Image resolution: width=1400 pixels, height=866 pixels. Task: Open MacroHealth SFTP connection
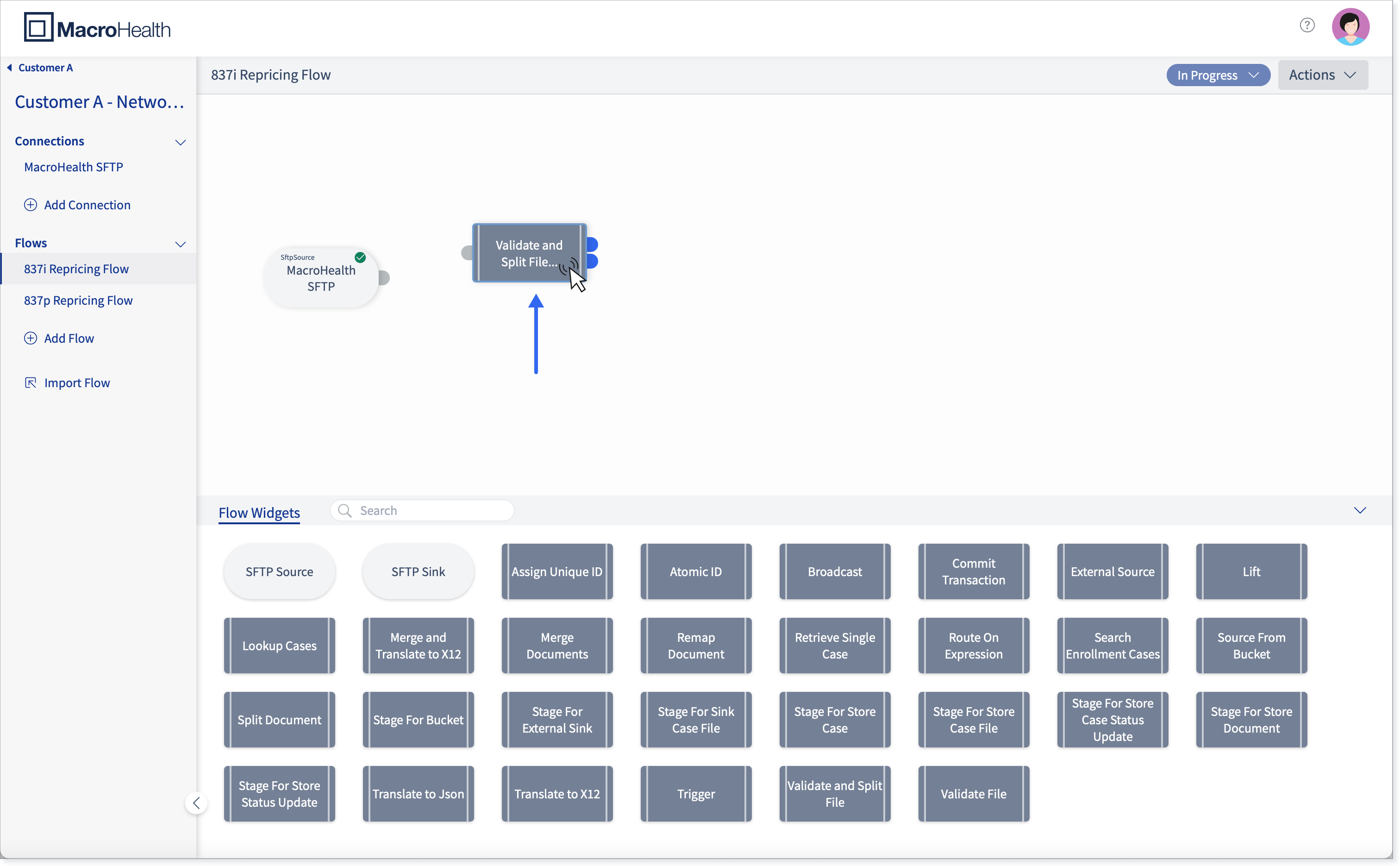(x=73, y=167)
